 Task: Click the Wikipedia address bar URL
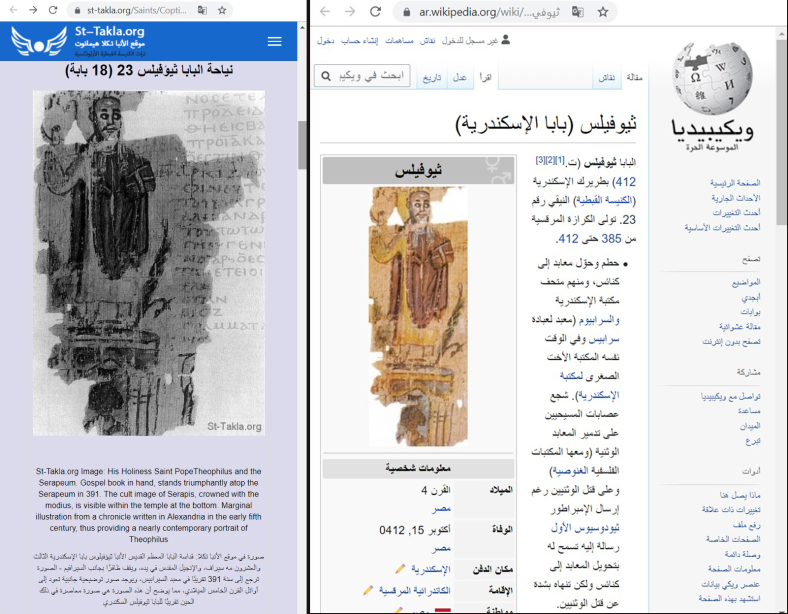[489, 12]
